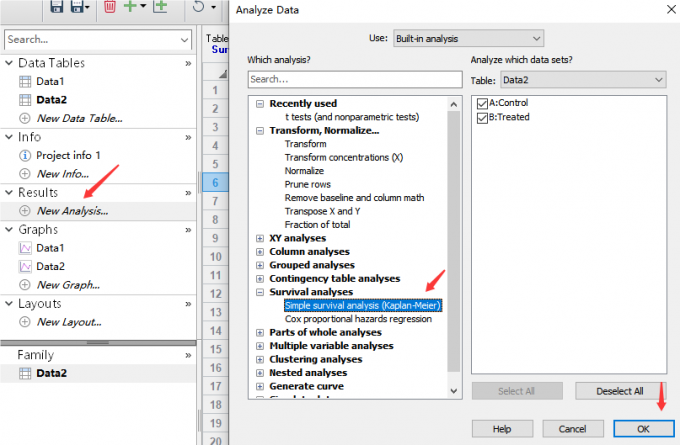680x445 pixels.
Task: Expand Contingency table analyses
Action: (x=260, y=278)
